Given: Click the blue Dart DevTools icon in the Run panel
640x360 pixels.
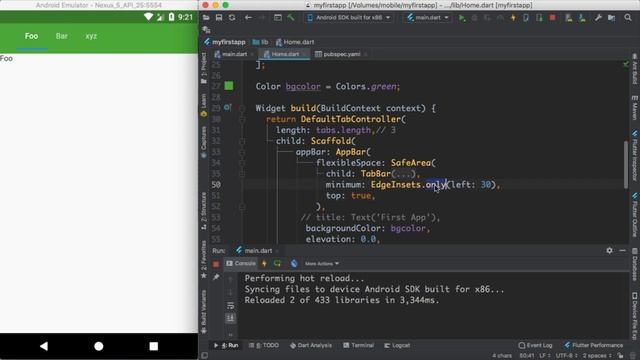Looking at the screenshot, I should coord(294,264).
